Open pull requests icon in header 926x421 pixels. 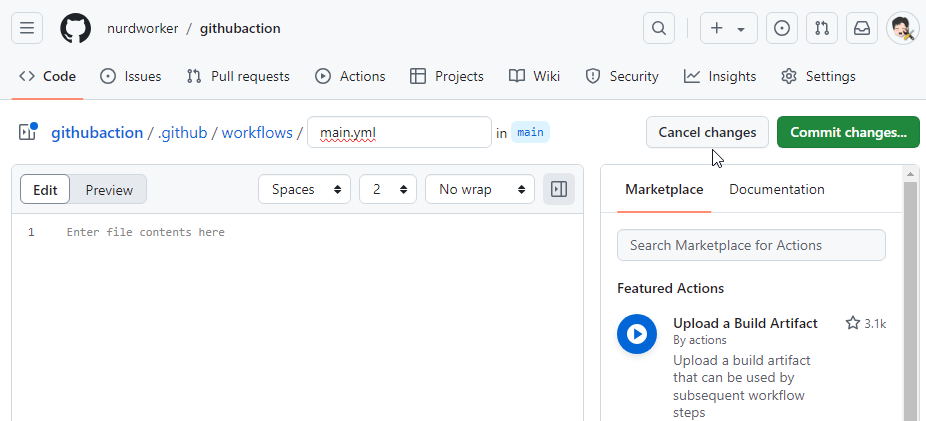click(x=822, y=28)
